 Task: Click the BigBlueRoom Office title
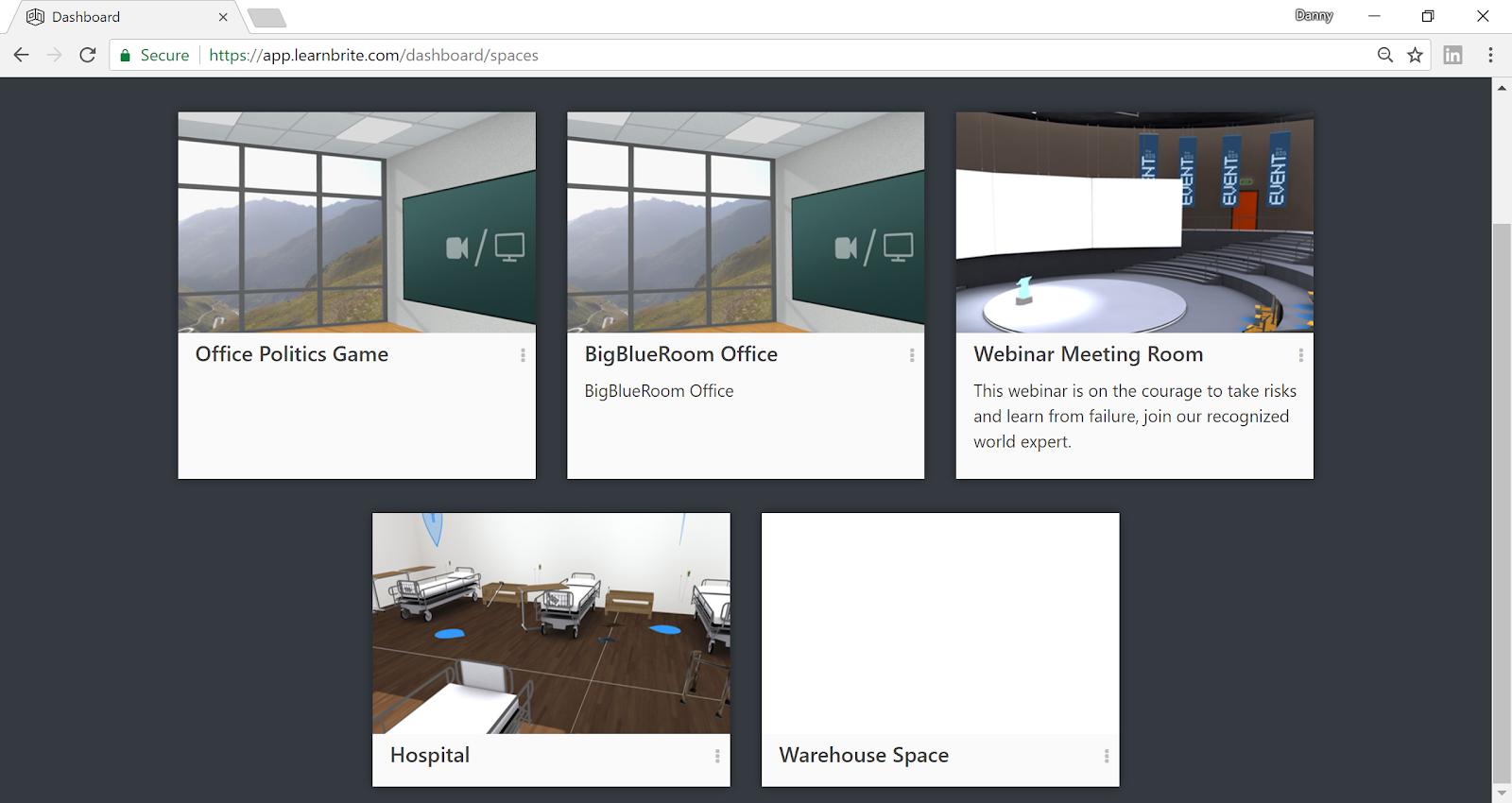click(x=681, y=354)
